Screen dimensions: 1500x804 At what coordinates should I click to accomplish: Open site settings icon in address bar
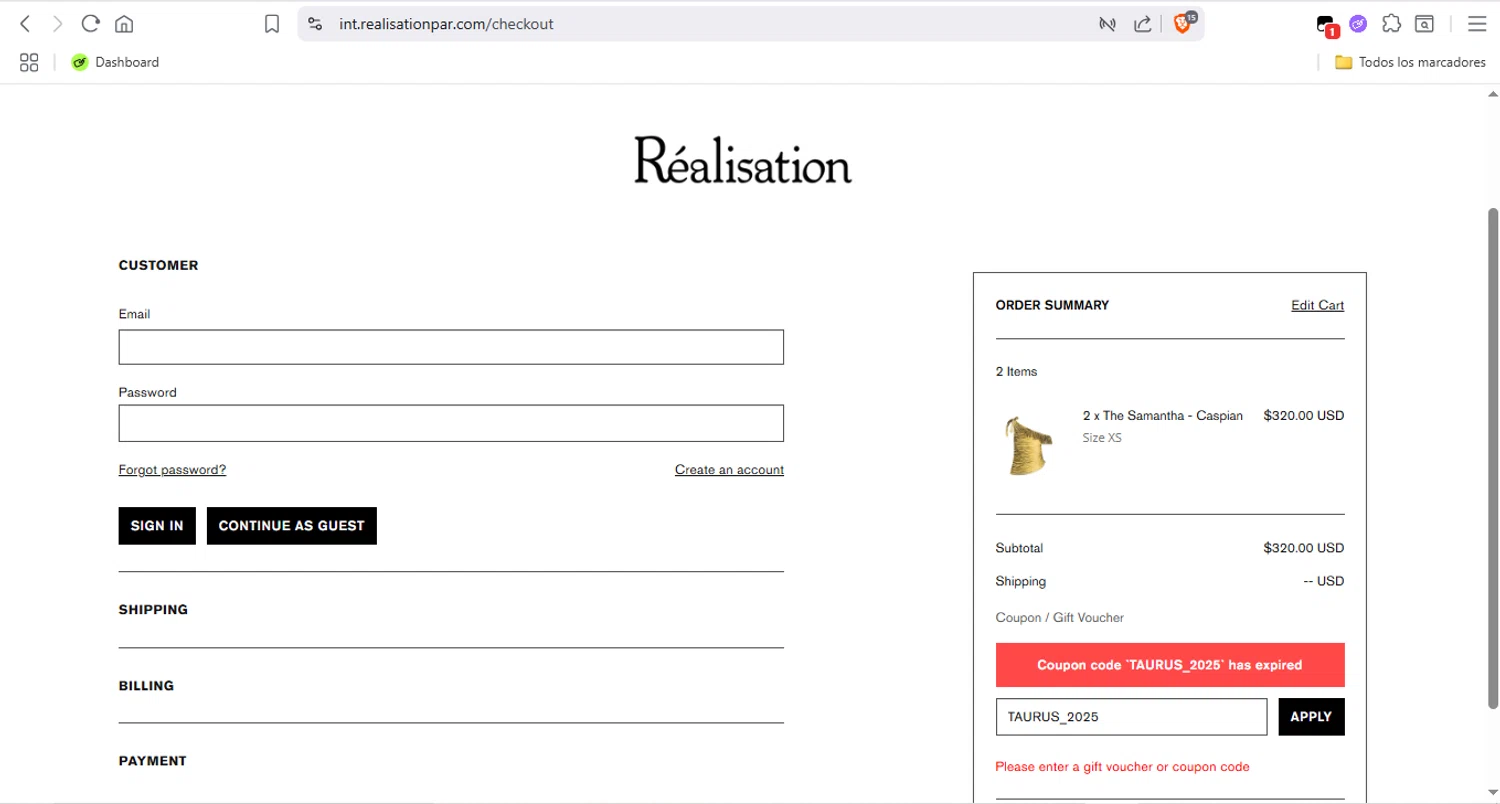(x=315, y=24)
